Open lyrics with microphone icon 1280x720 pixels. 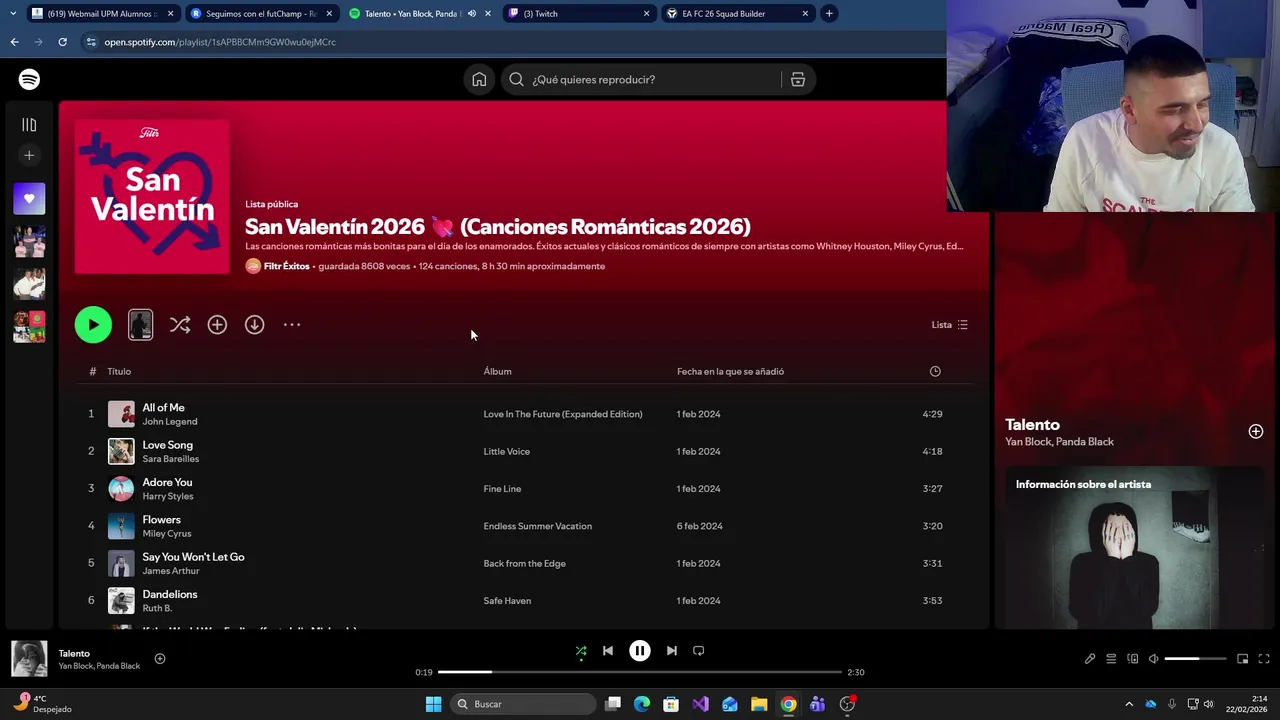[x=1090, y=659]
